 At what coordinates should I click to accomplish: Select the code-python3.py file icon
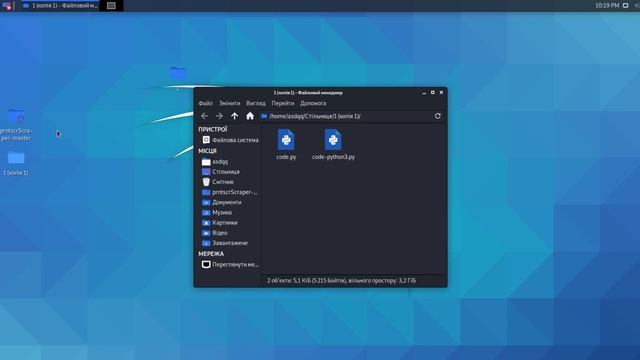pos(333,140)
